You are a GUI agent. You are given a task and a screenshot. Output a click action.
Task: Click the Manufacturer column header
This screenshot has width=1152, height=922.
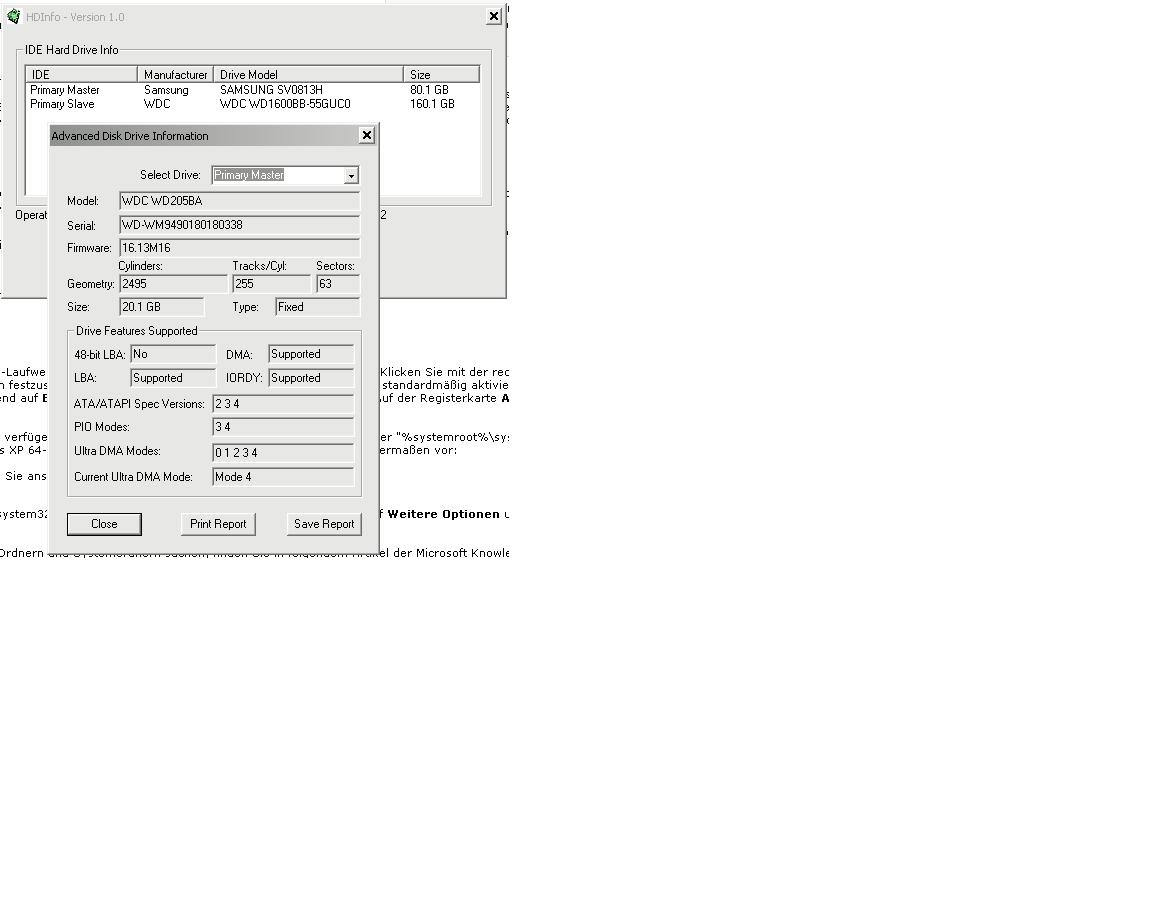pos(176,74)
